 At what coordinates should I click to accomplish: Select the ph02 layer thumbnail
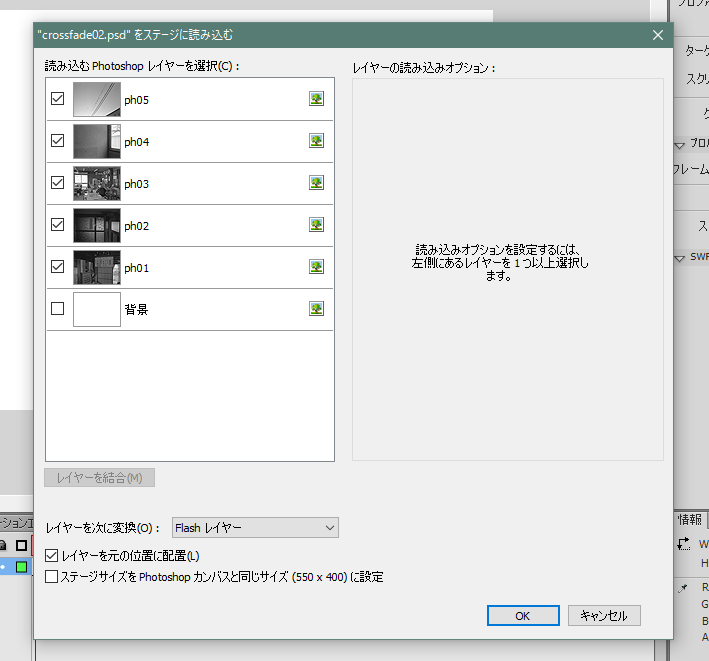click(97, 225)
